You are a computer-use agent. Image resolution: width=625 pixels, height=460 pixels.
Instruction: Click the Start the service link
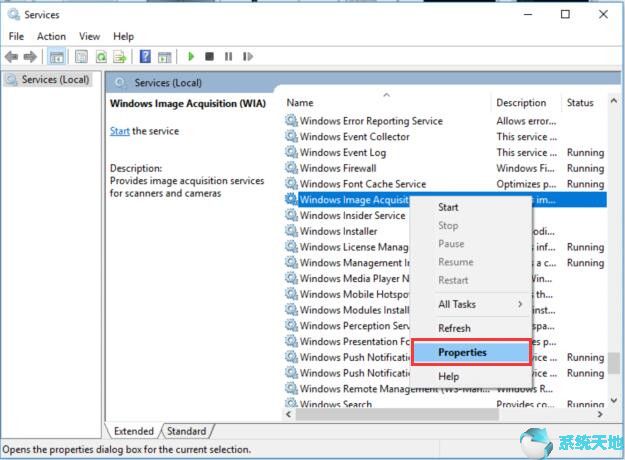[120, 131]
